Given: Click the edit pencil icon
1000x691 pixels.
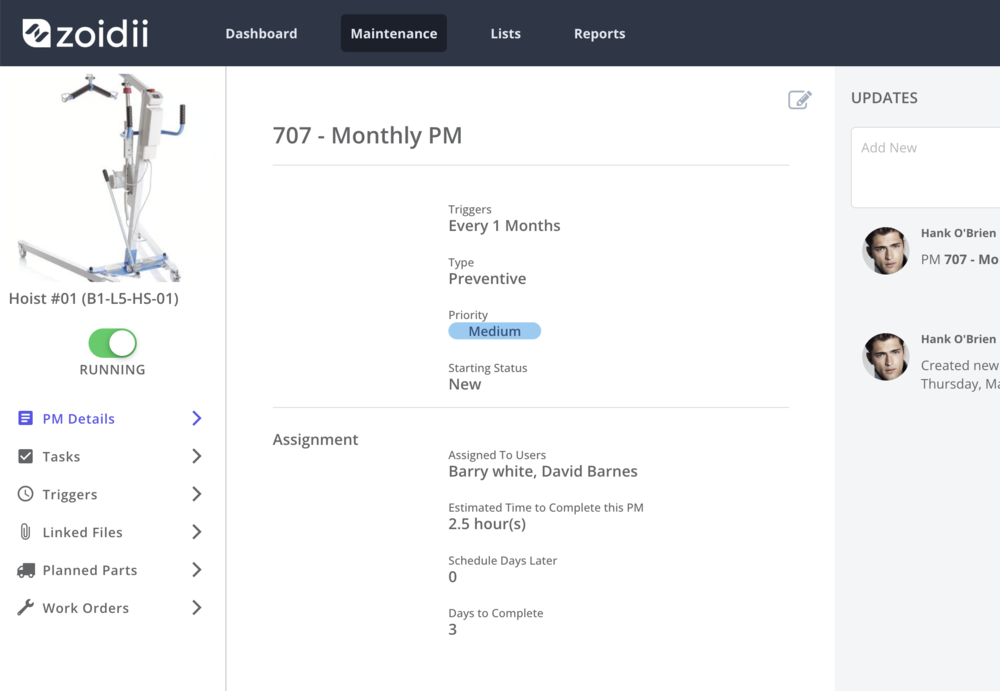Looking at the screenshot, I should point(799,100).
